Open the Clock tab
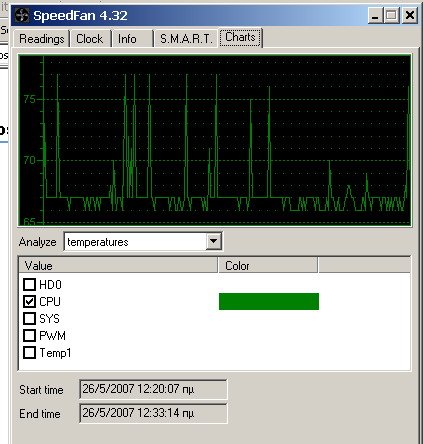 (x=90, y=39)
